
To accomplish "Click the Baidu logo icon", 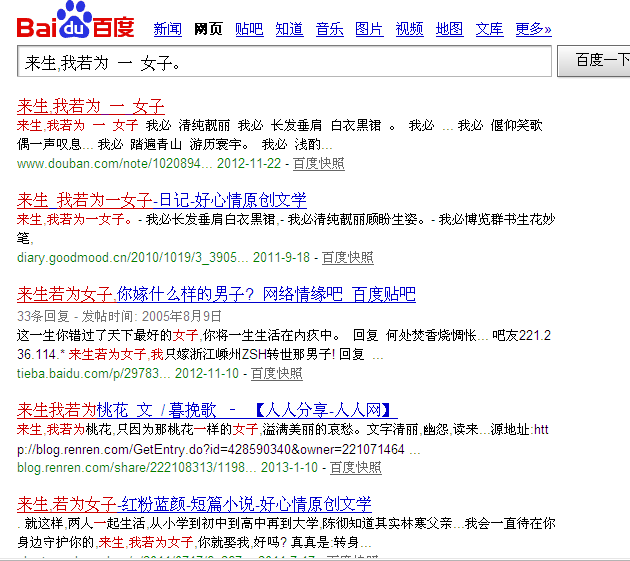I will pyautogui.click(x=75, y=22).
